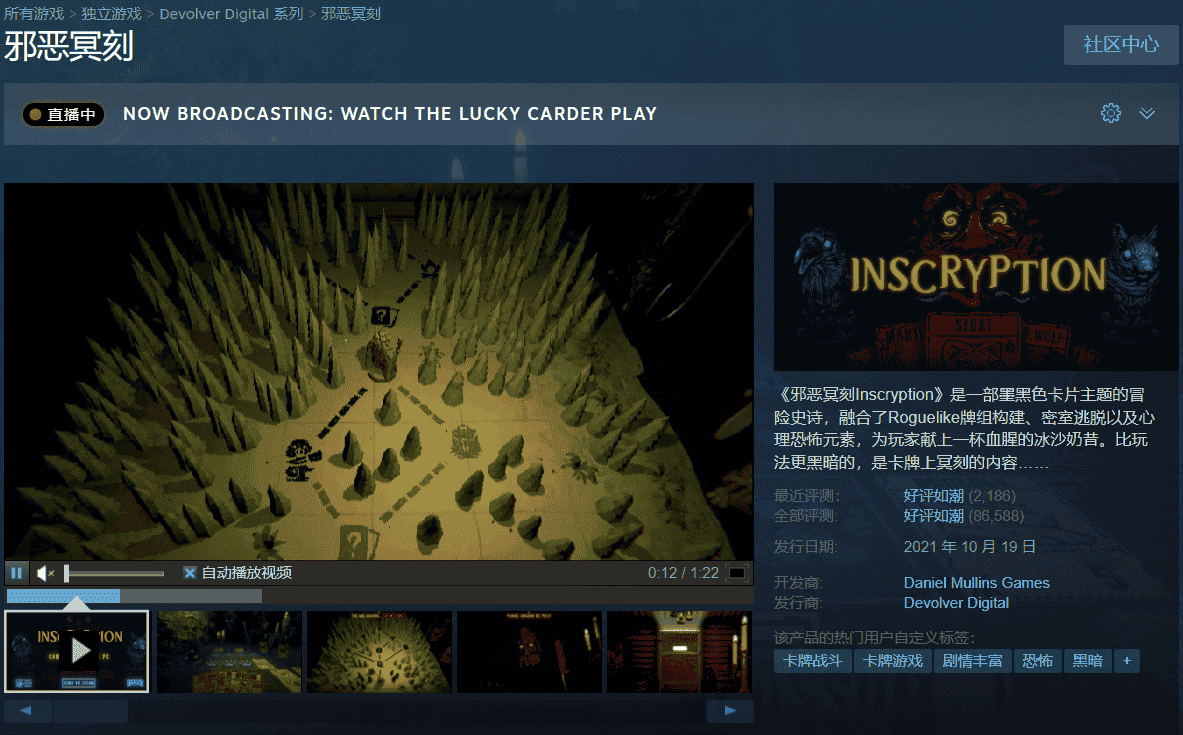Uncheck the 自动播放视频 autoplay checkbox
1183x735 pixels.
point(189,573)
